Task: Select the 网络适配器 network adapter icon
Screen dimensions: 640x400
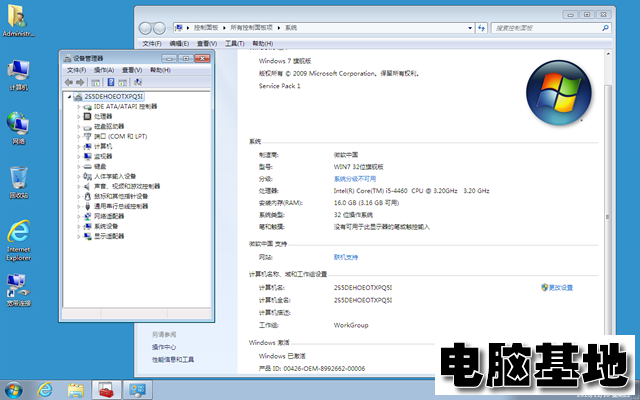Action: (87, 216)
